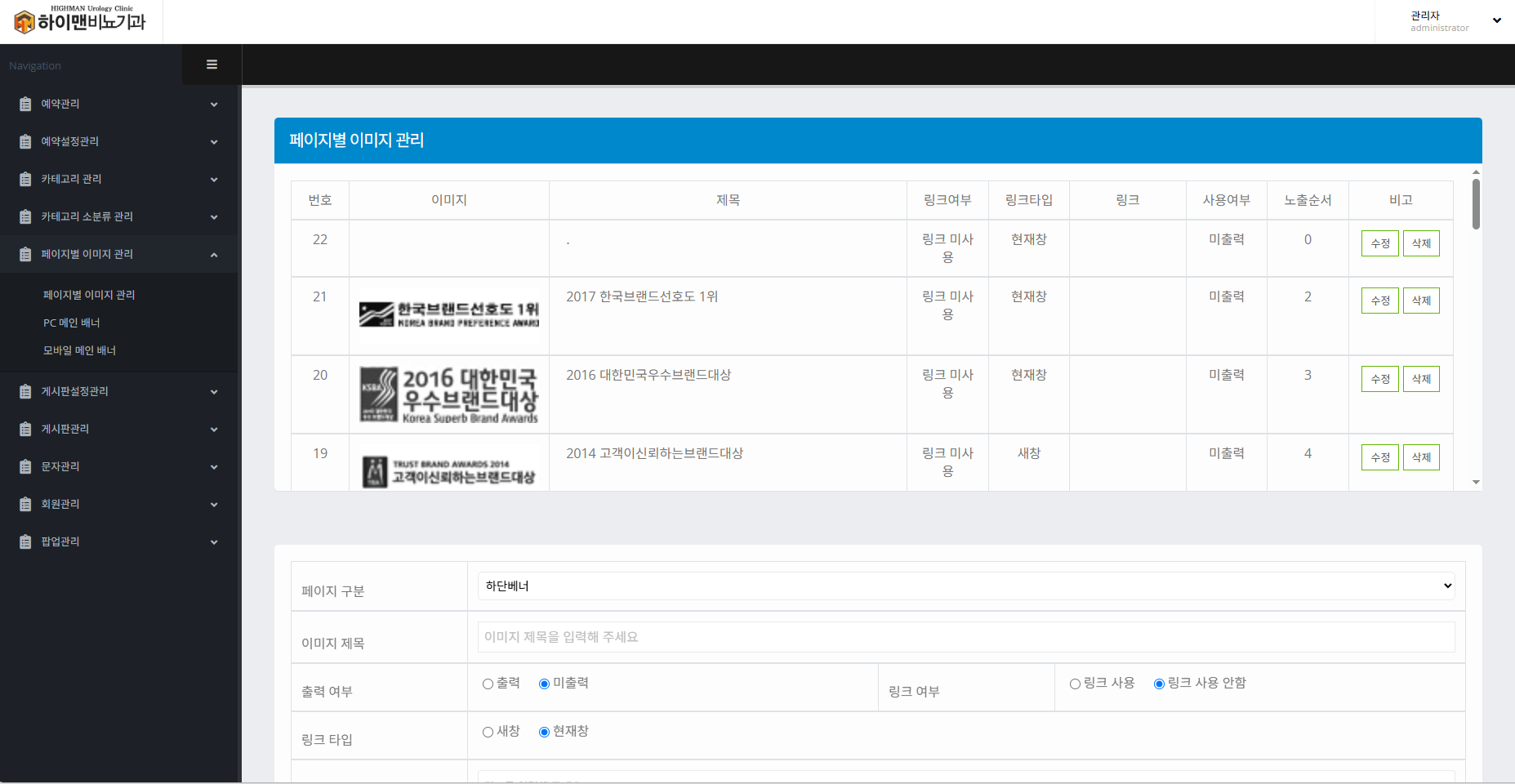Click the 번호 column header
This screenshot has width=1515, height=784.
tap(320, 200)
